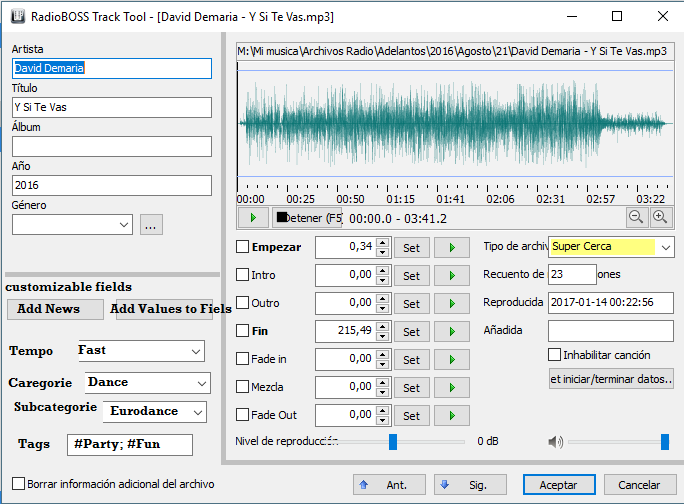Image resolution: width=684 pixels, height=504 pixels.
Task: Play from Empezar marker position
Action: click(452, 248)
